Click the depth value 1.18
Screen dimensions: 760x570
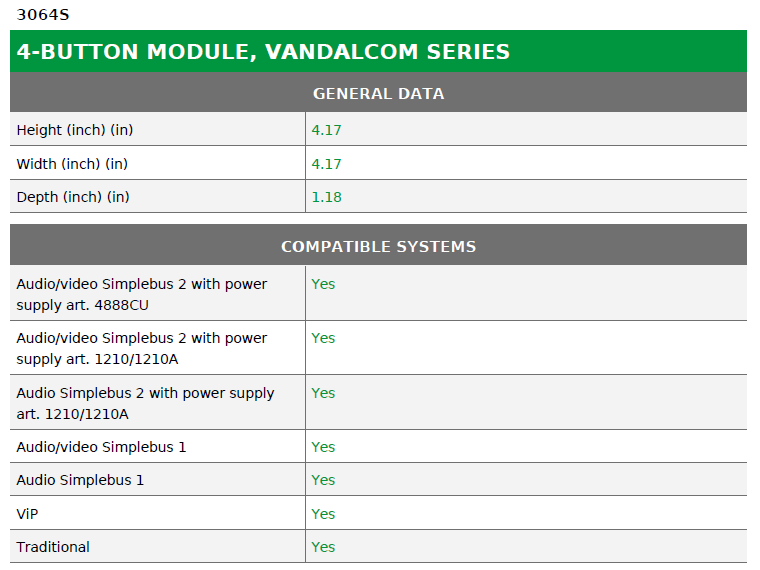[x=326, y=197]
